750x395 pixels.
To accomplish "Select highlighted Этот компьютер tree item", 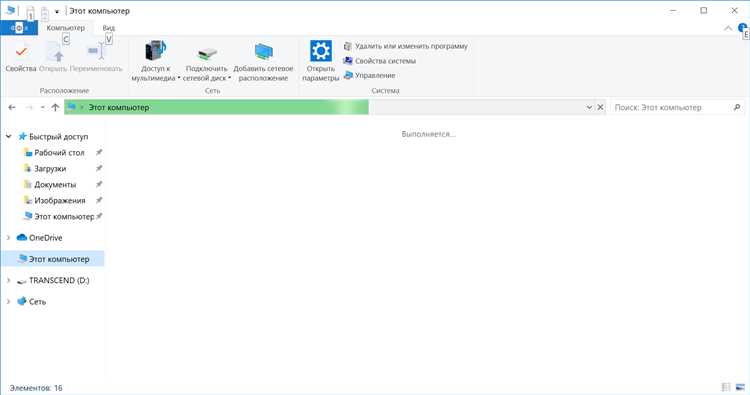I will click(x=53, y=259).
